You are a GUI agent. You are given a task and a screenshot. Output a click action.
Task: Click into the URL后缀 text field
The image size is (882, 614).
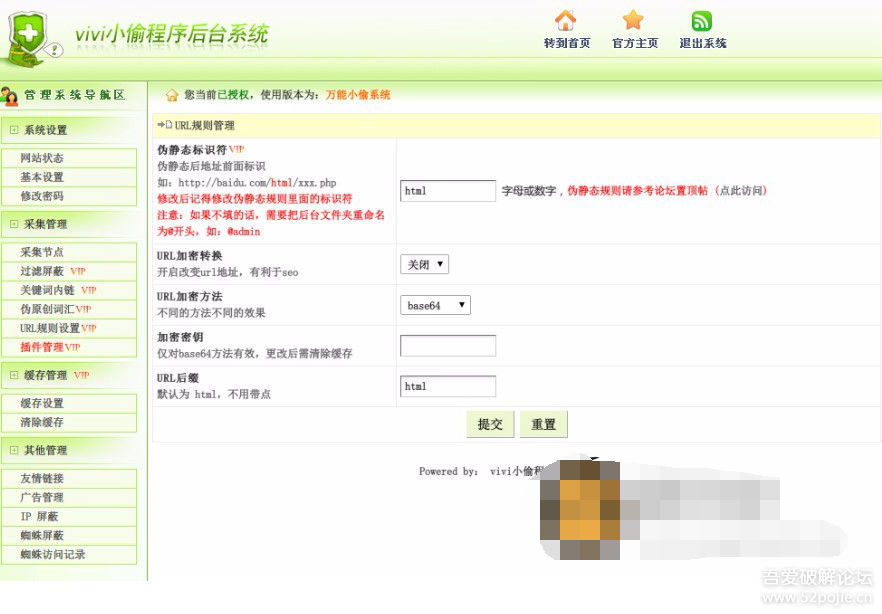pyautogui.click(x=448, y=386)
